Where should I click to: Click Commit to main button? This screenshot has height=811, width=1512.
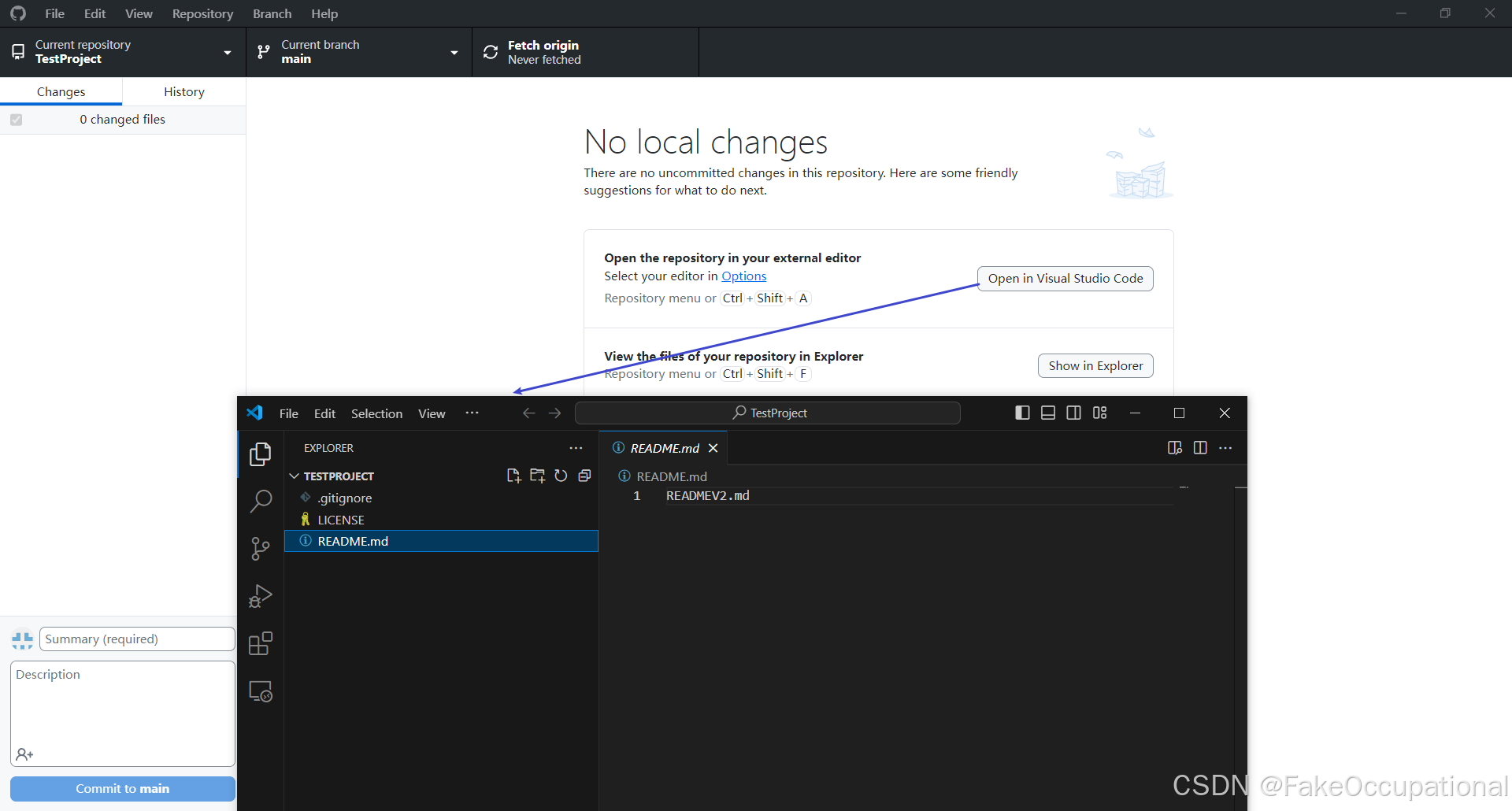tap(123, 789)
